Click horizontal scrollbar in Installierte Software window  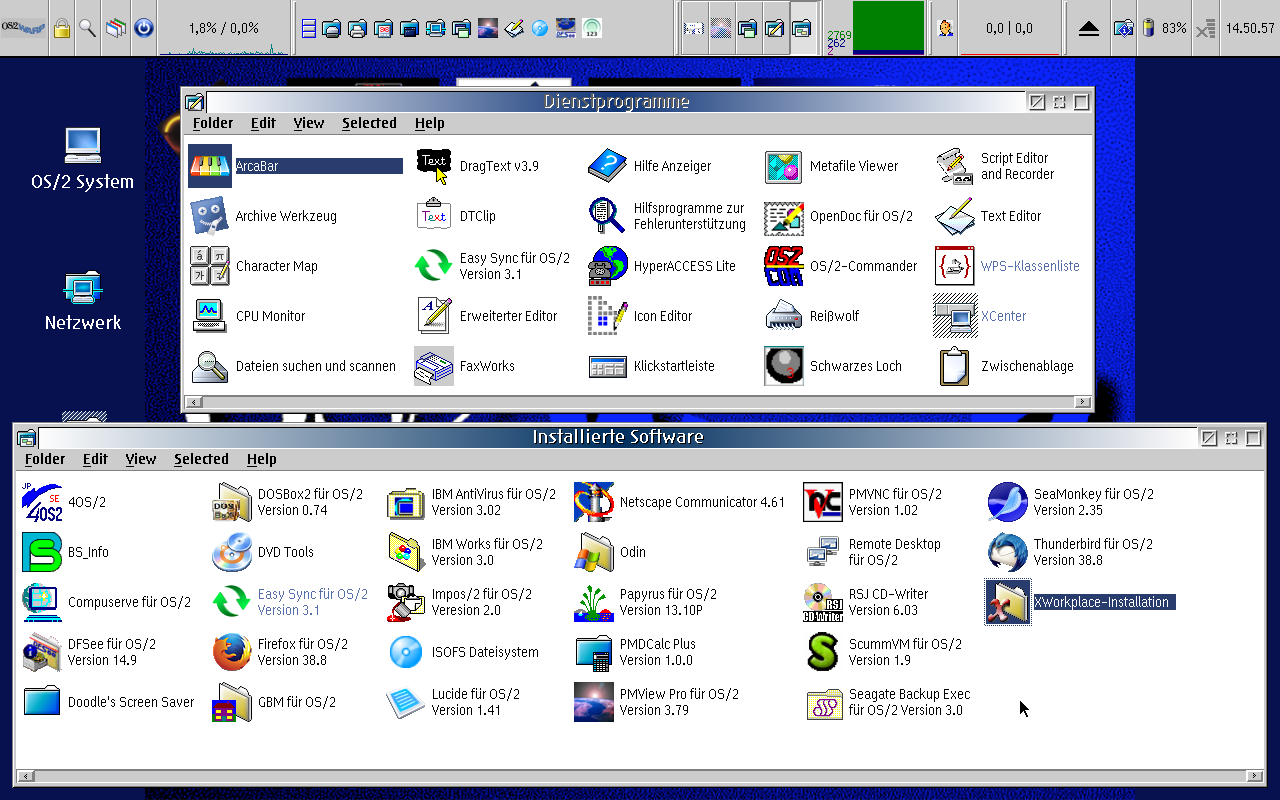pyautogui.click(x=640, y=776)
